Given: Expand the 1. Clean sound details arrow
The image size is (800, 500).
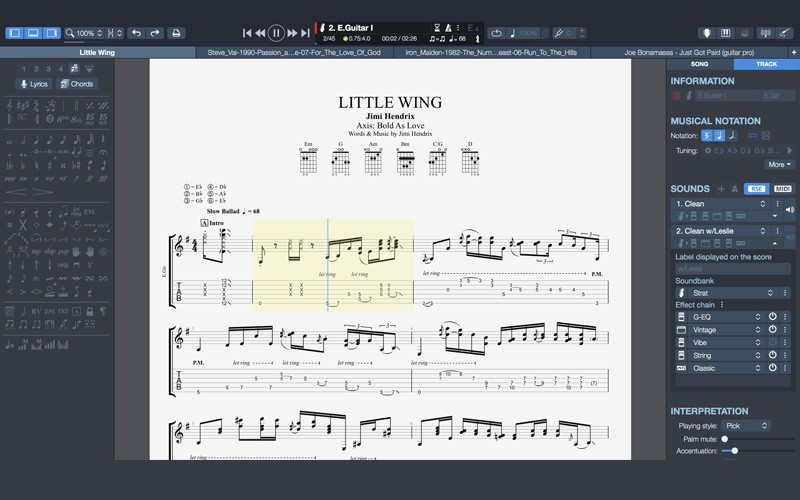Looking at the screenshot, I should (774, 216).
